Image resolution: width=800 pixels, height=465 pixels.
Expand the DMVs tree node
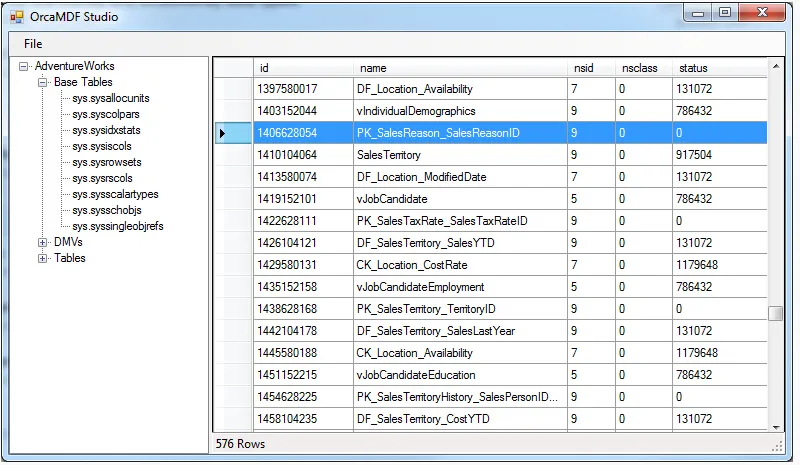click(43, 242)
